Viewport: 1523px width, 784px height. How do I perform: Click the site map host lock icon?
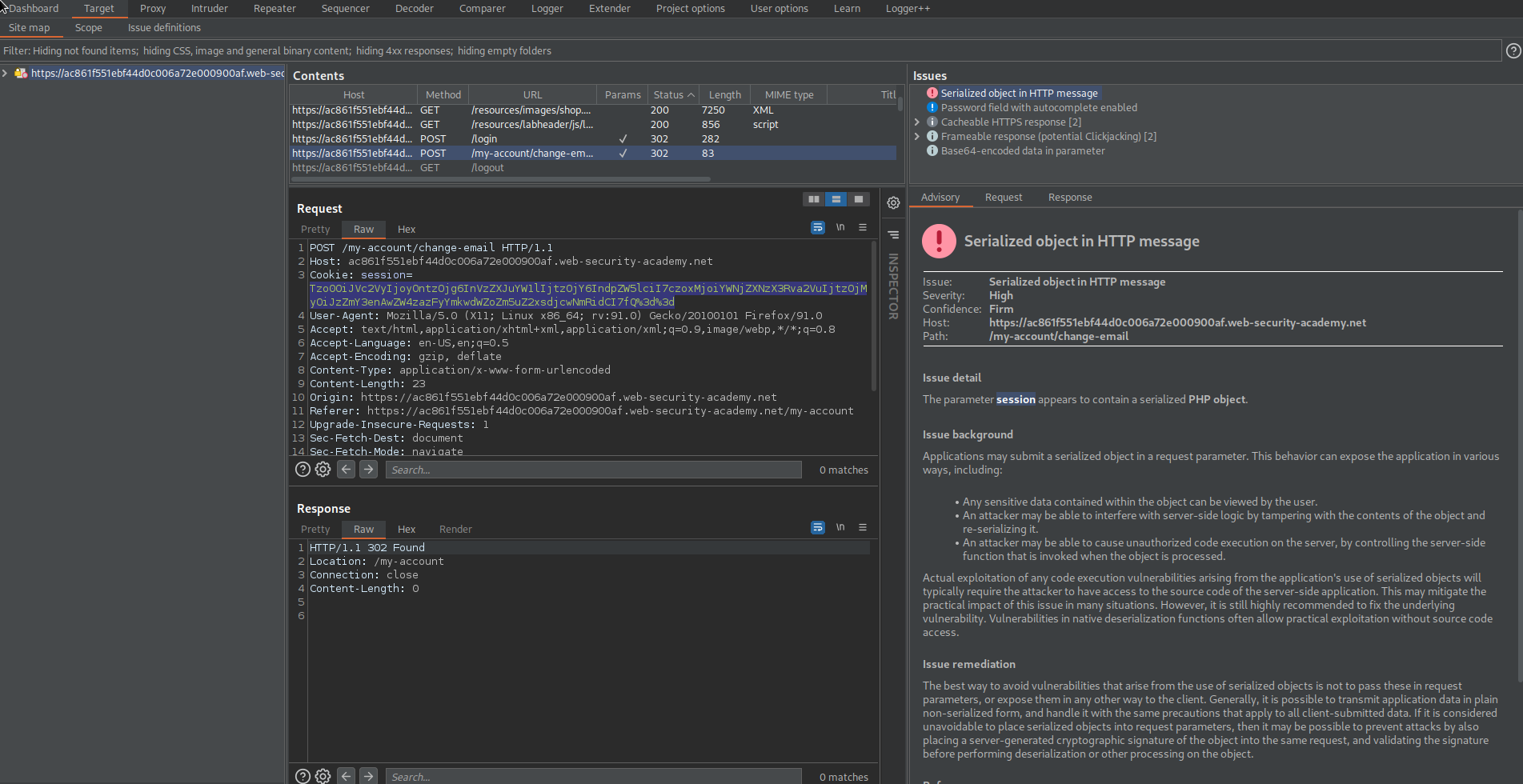tap(21, 73)
